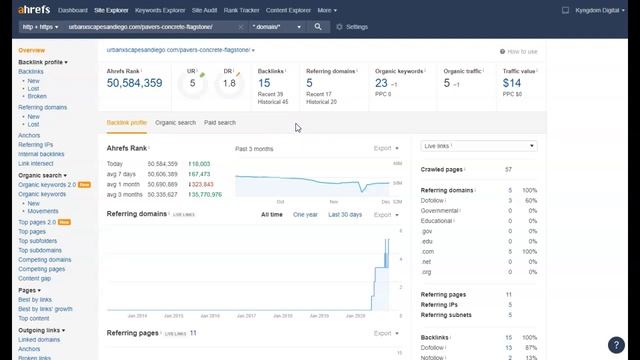
Task: Open Internal backlinks sidebar link
Action: 41,154
